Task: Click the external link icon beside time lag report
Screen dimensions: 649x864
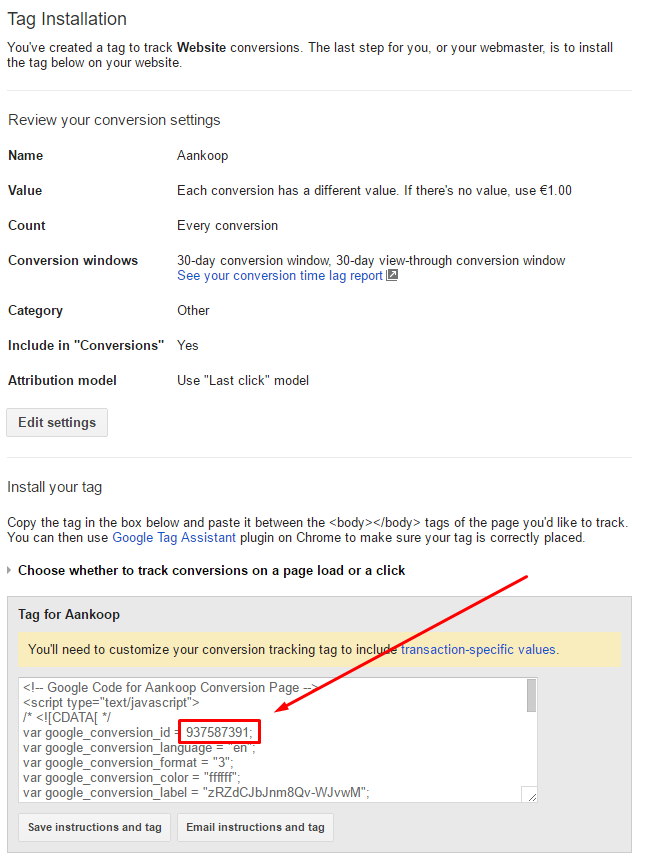Action: (x=392, y=276)
